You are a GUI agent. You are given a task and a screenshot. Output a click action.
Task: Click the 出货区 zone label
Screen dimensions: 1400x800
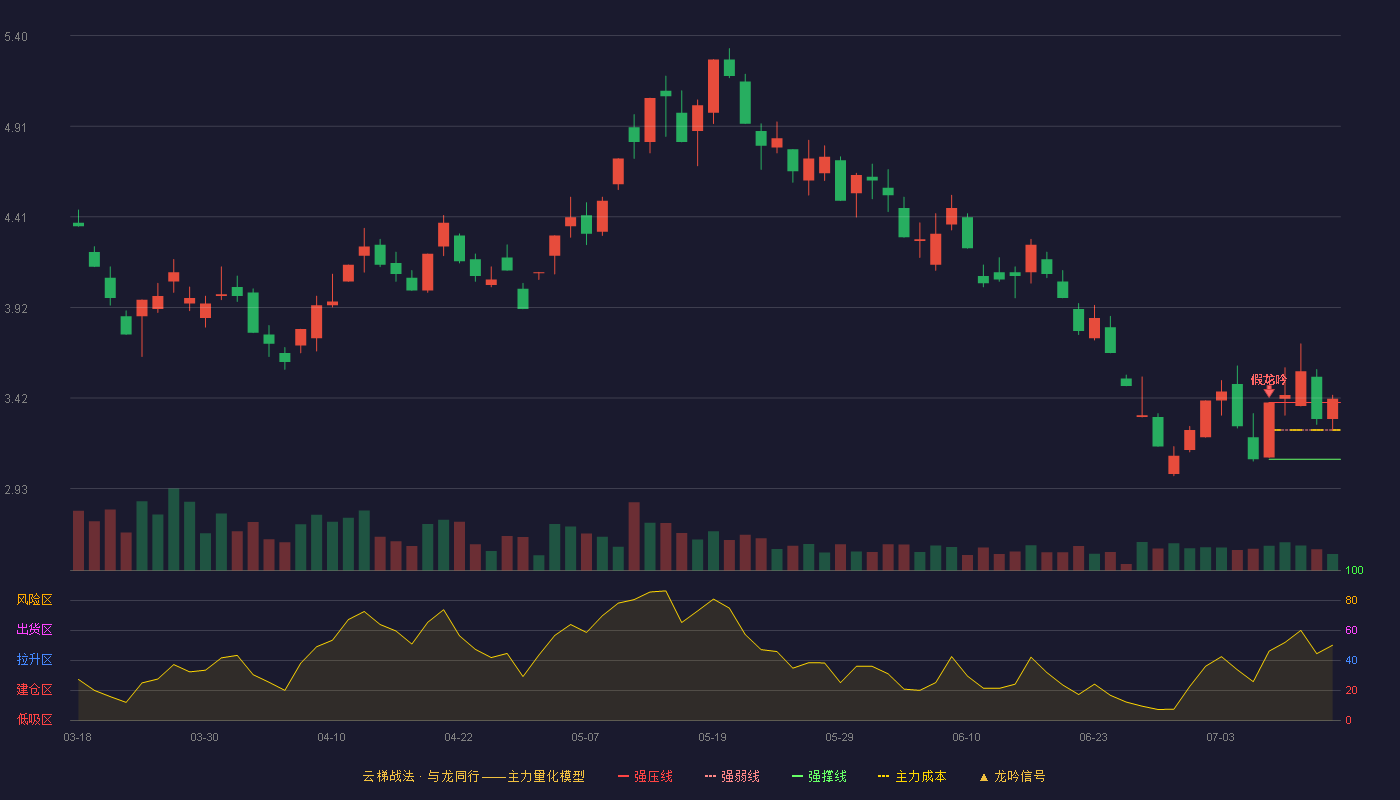pos(34,630)
